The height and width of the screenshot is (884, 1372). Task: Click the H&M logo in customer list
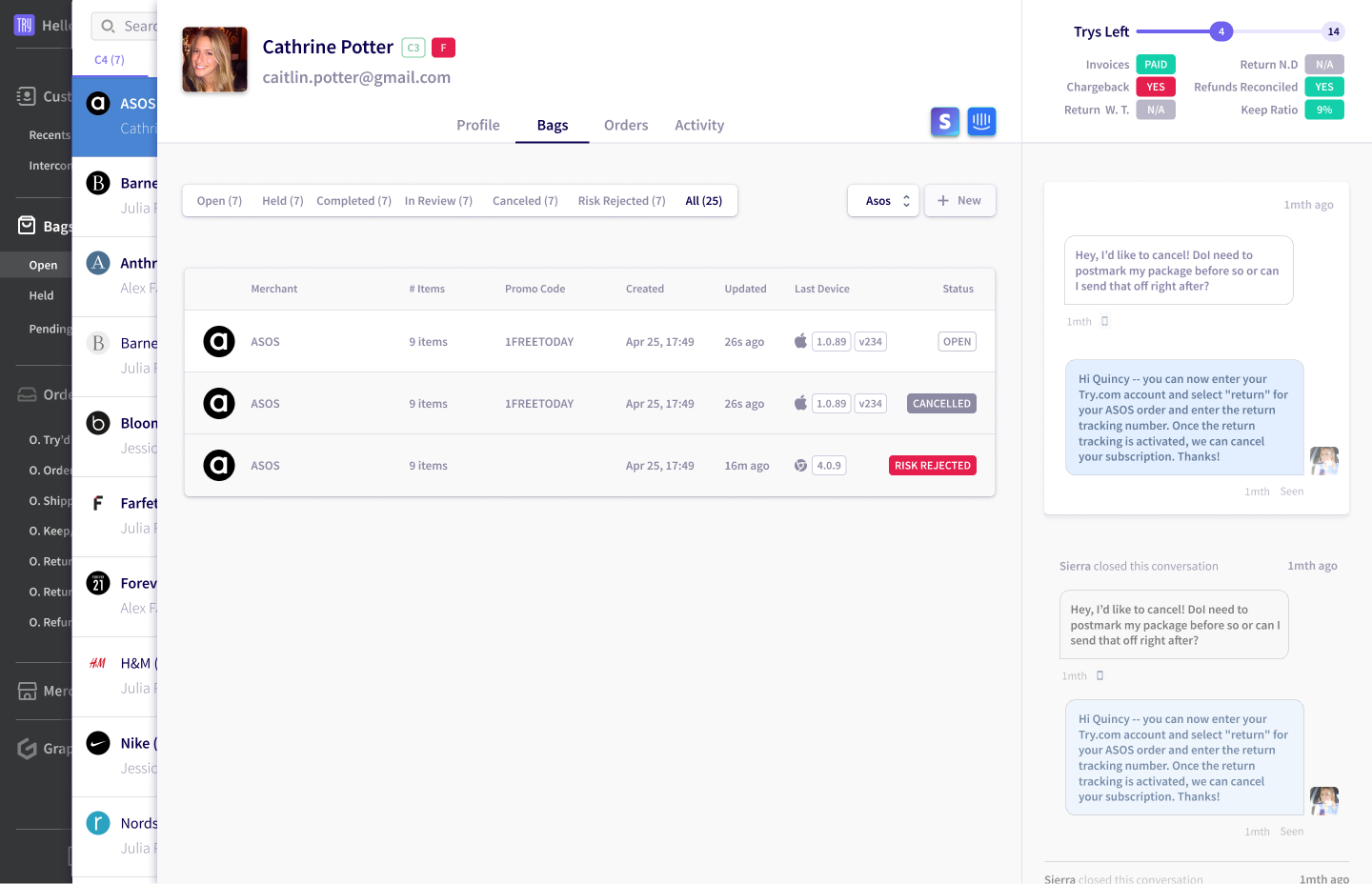(x=98, y=663)
